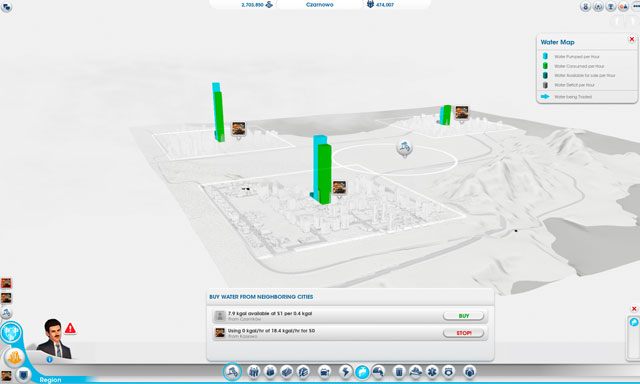
Task: Open the Roads tool in the bottom toolbar
Action: tap(232, 372)
